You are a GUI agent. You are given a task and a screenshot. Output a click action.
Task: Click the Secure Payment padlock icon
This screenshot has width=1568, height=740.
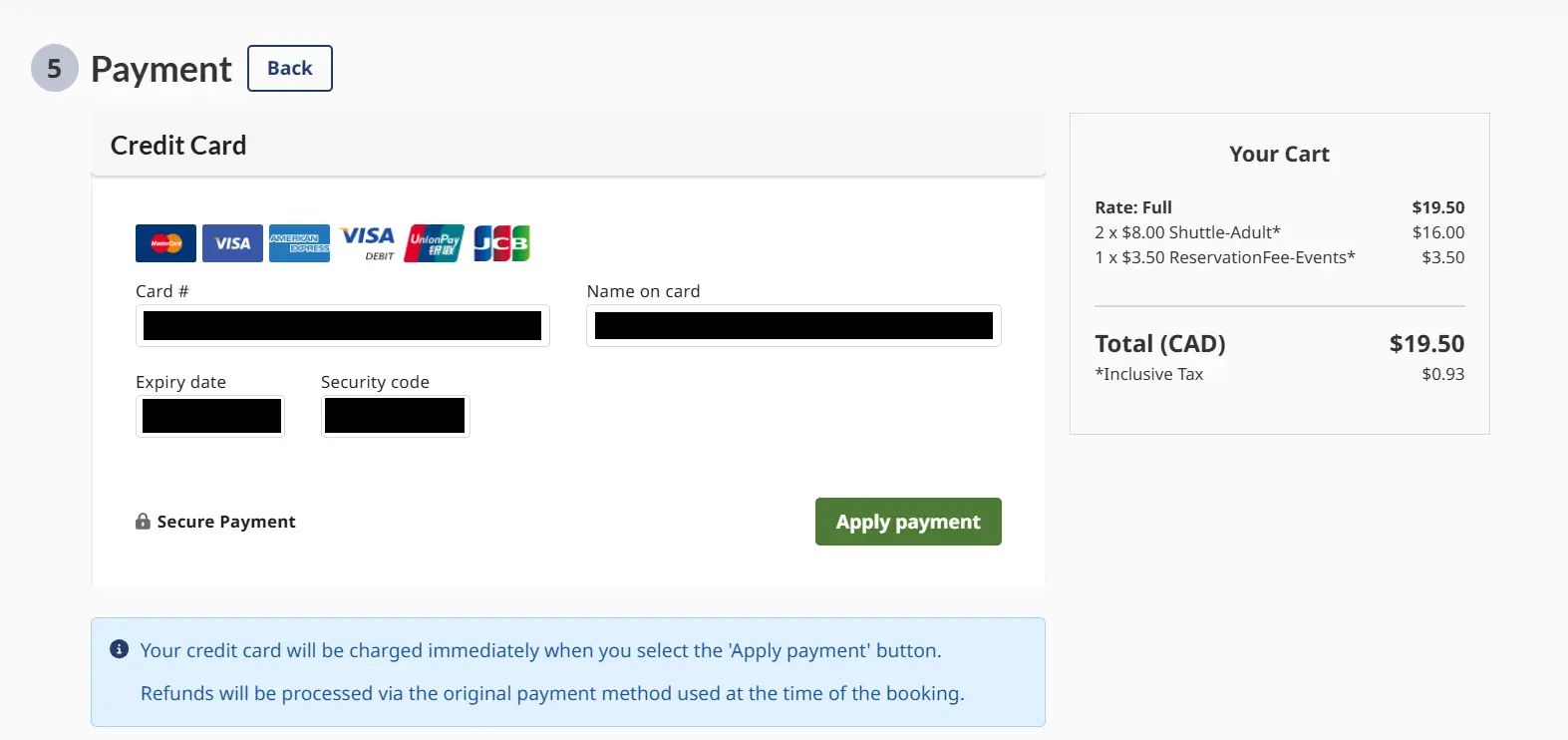coord(143,522)
